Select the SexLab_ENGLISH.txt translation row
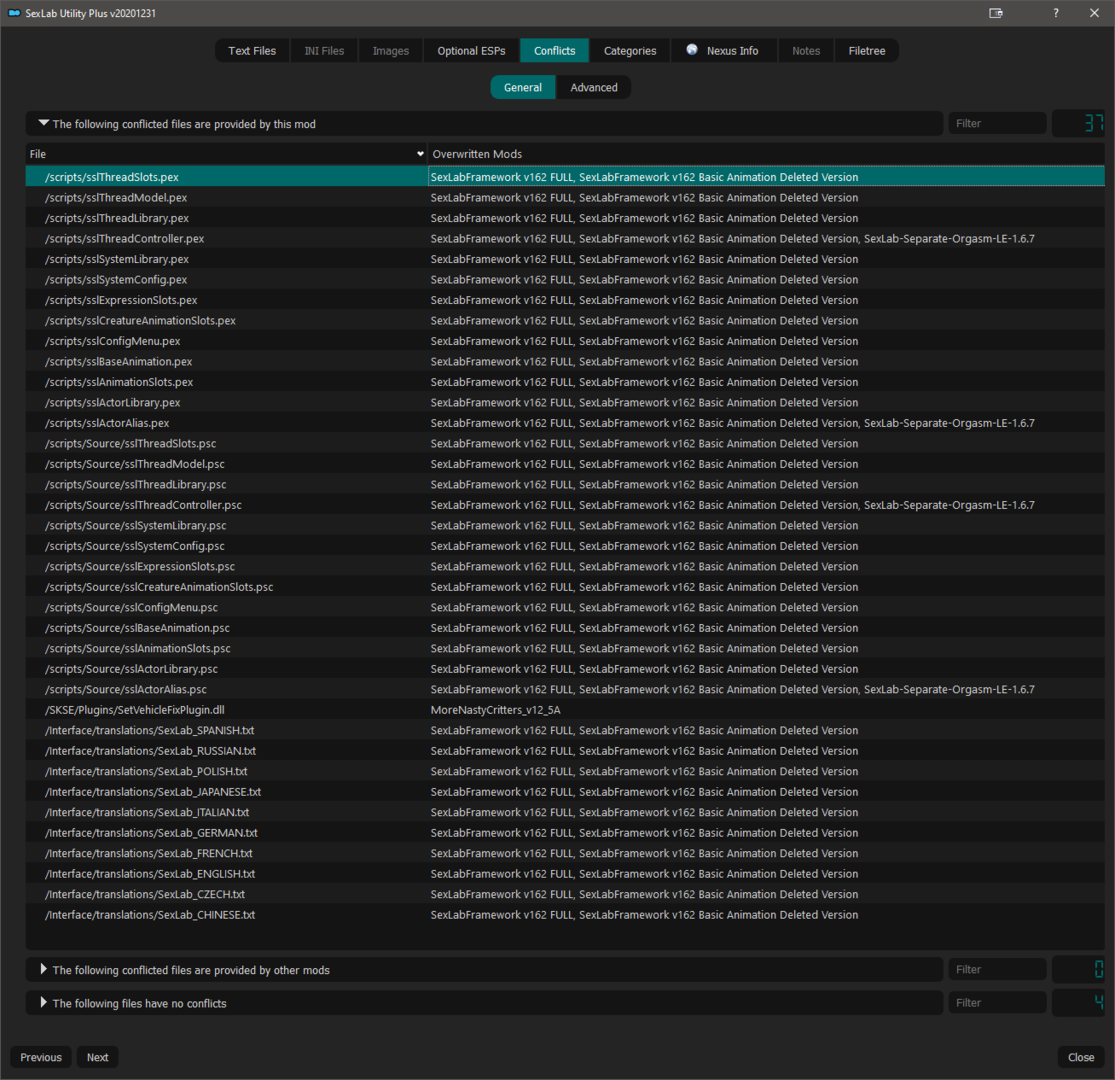Viewport: 1115px width, 1080px height. coord(565,874)
